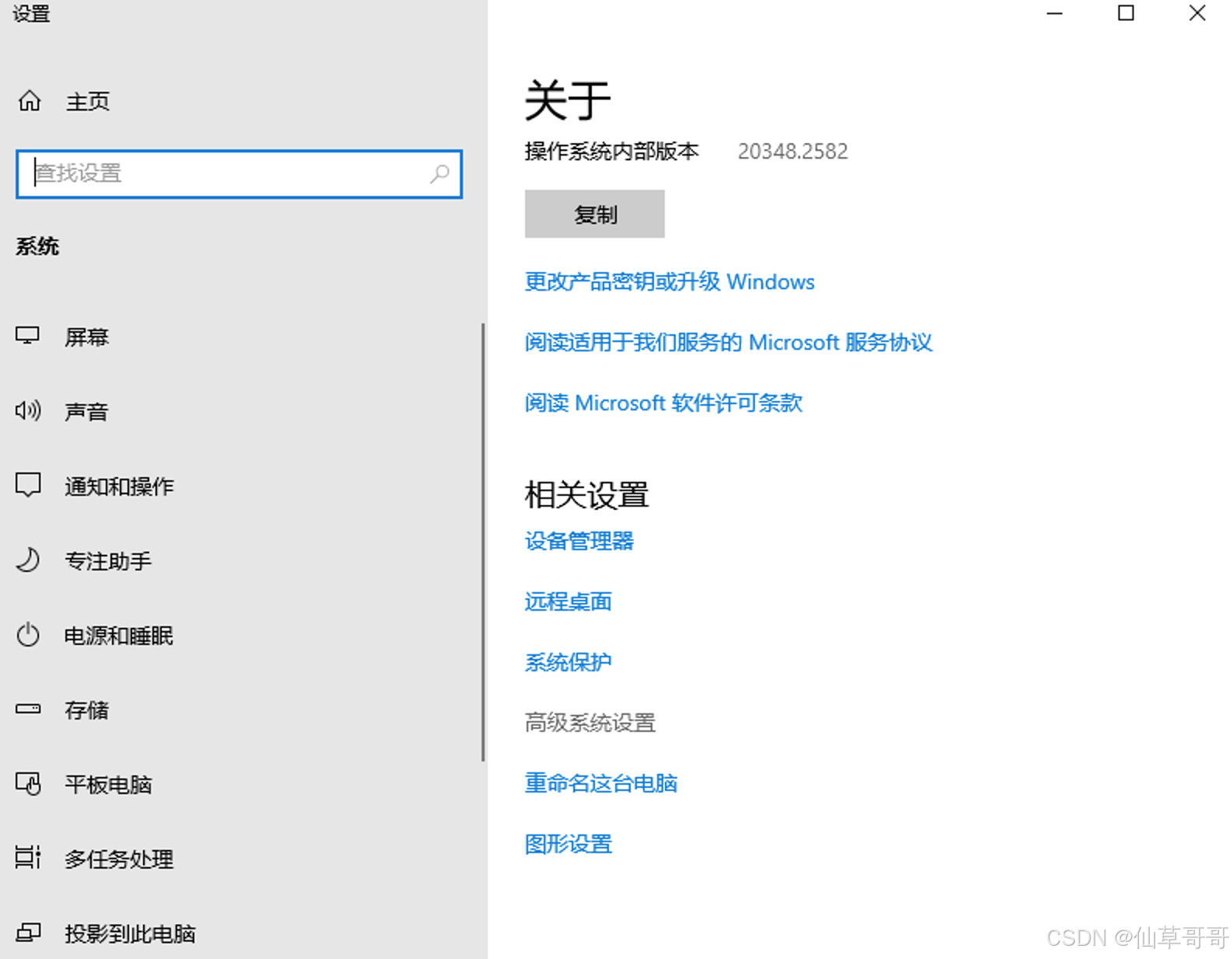This screenshot has height=959, width=1232.
Task: Open Microsoft 软件许可条款 link
Action: click(x=663, y=403)
